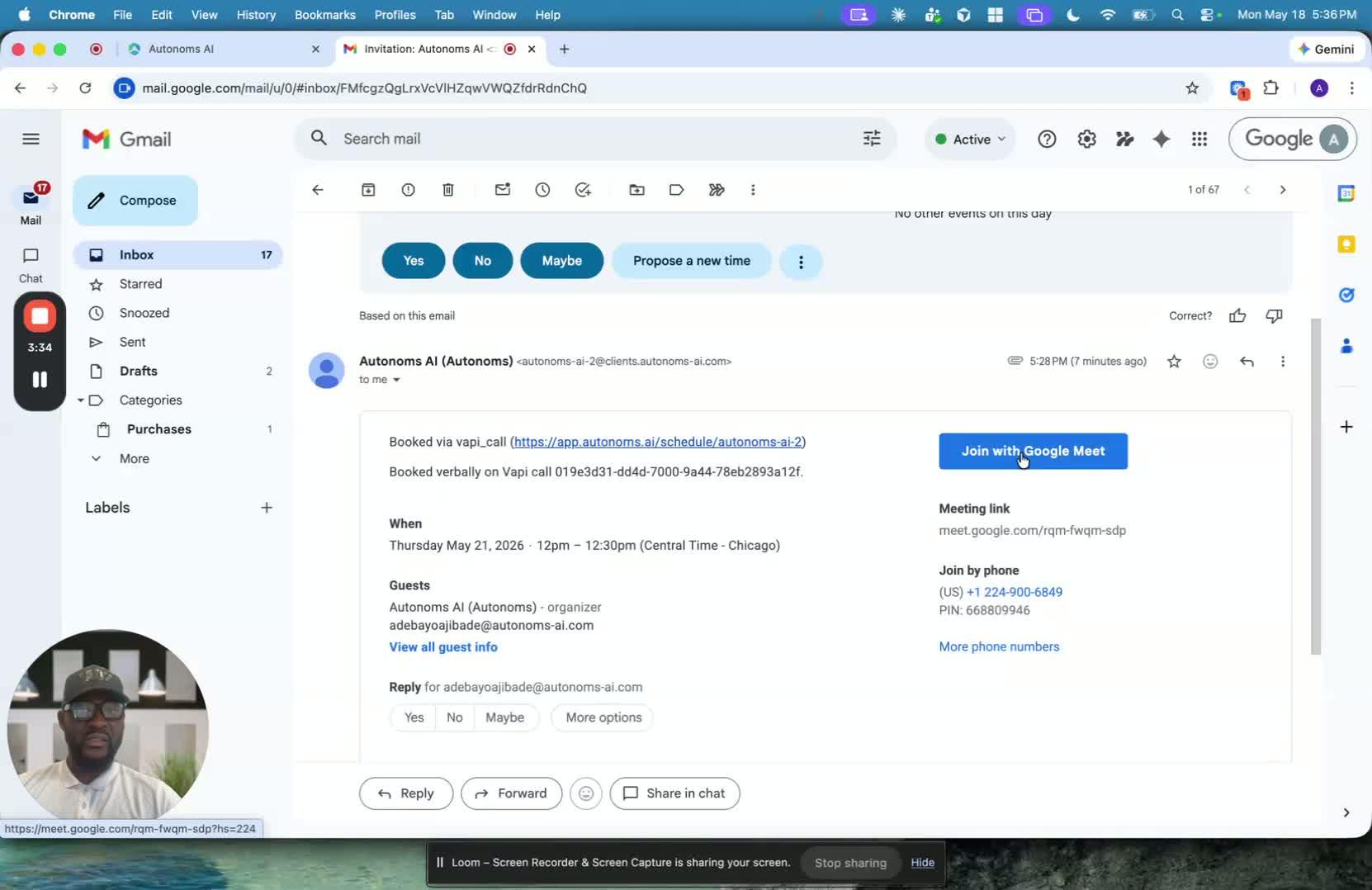Open Google Tasks side panel
This screenshot has width=1372, height=890.
click(1346, 295)
